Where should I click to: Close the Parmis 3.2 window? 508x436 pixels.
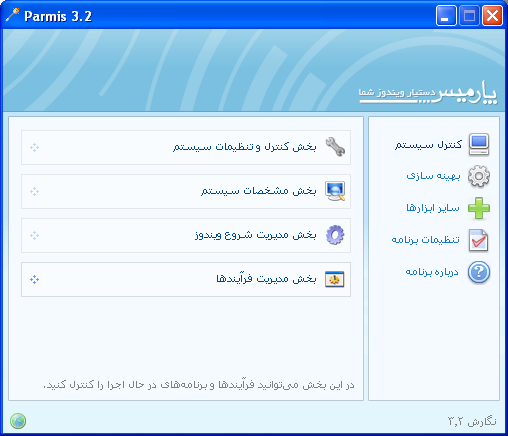coord(492,16)
